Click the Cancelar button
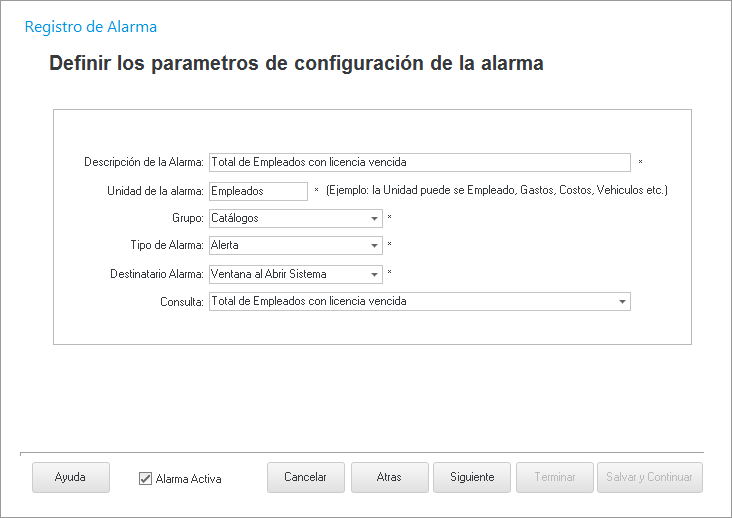The width and height of the screenshot is (732, 518). point(305,478)
